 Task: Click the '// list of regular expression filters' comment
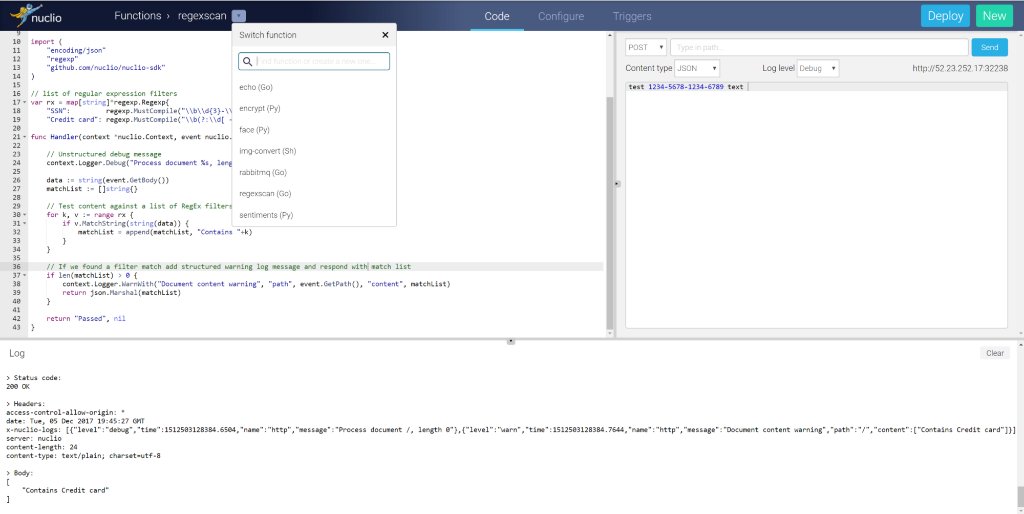point(104,93)
